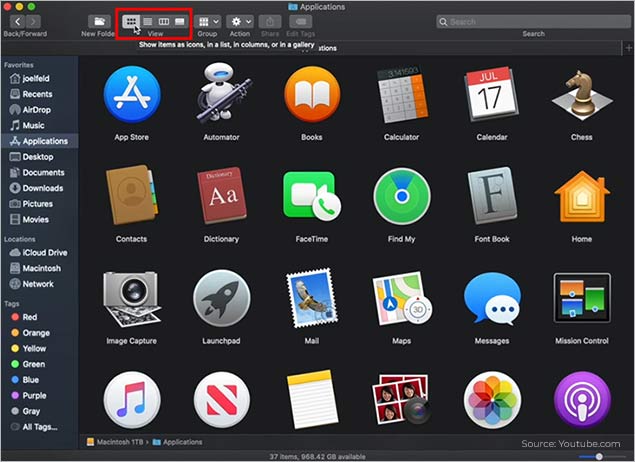Open the App Store application icon
Image resolution: width=635 pixels, height=462 pixels.
click(132, 94)
